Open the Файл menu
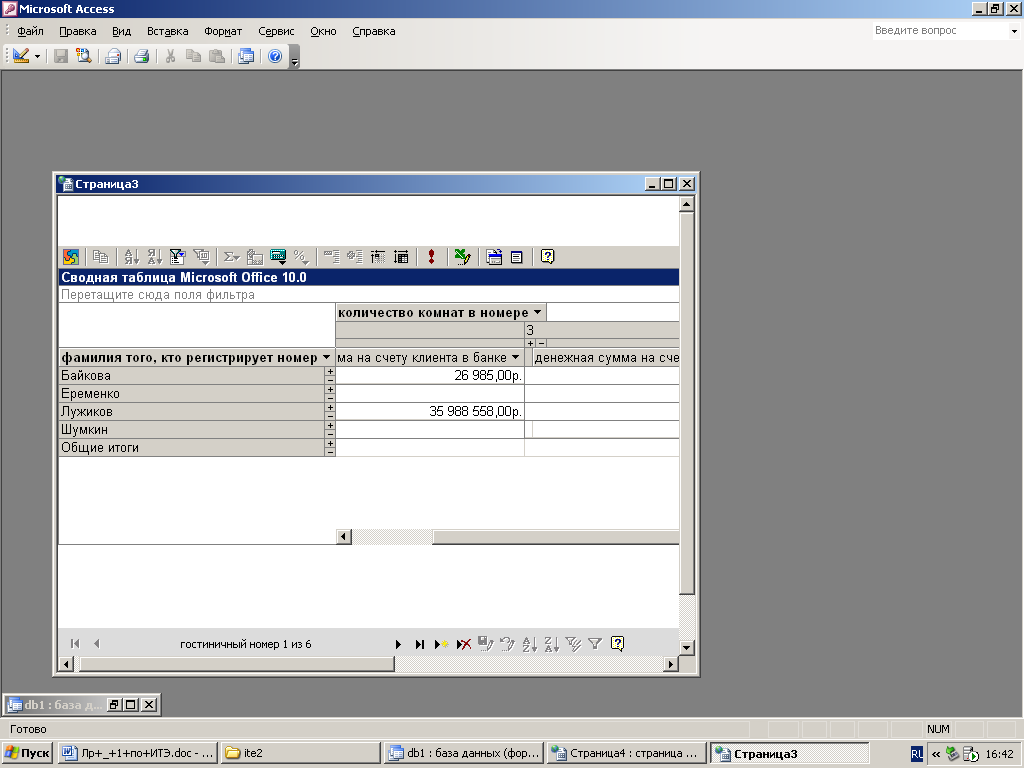Screen dimensions: 1024x768 [x=30, y=31]
